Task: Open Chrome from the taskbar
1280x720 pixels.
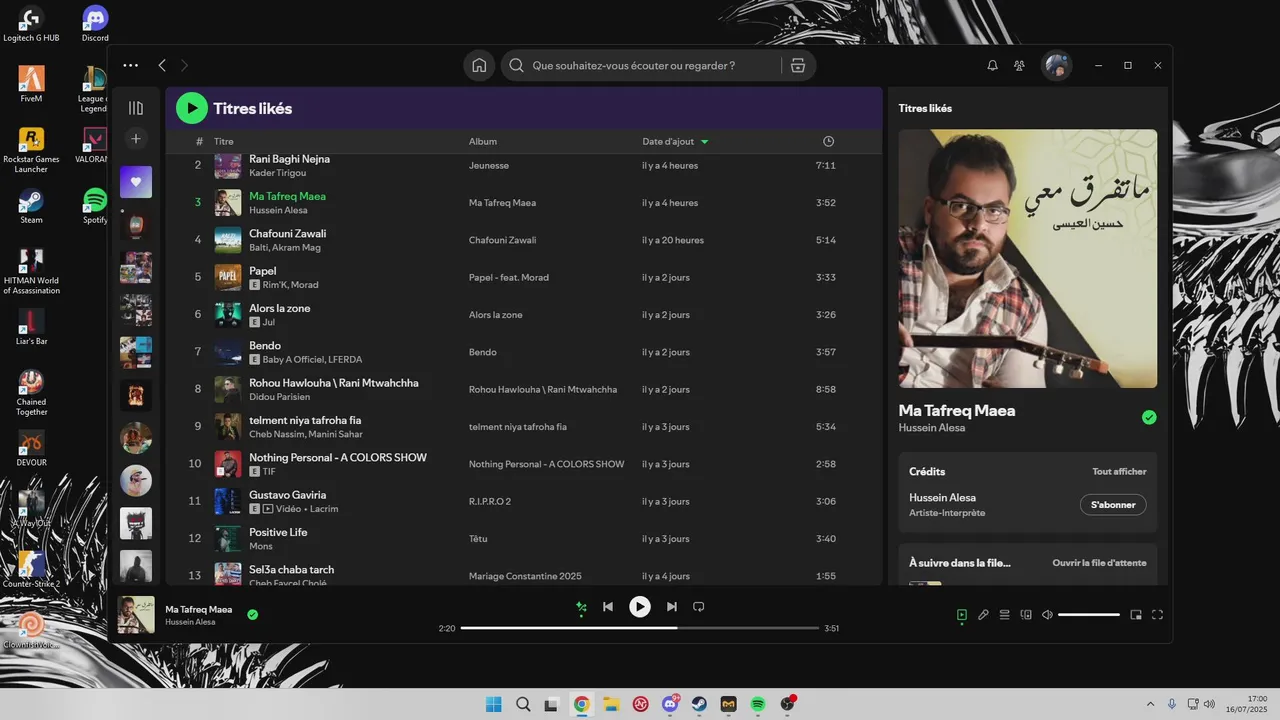Action: [x=582, y=704]
